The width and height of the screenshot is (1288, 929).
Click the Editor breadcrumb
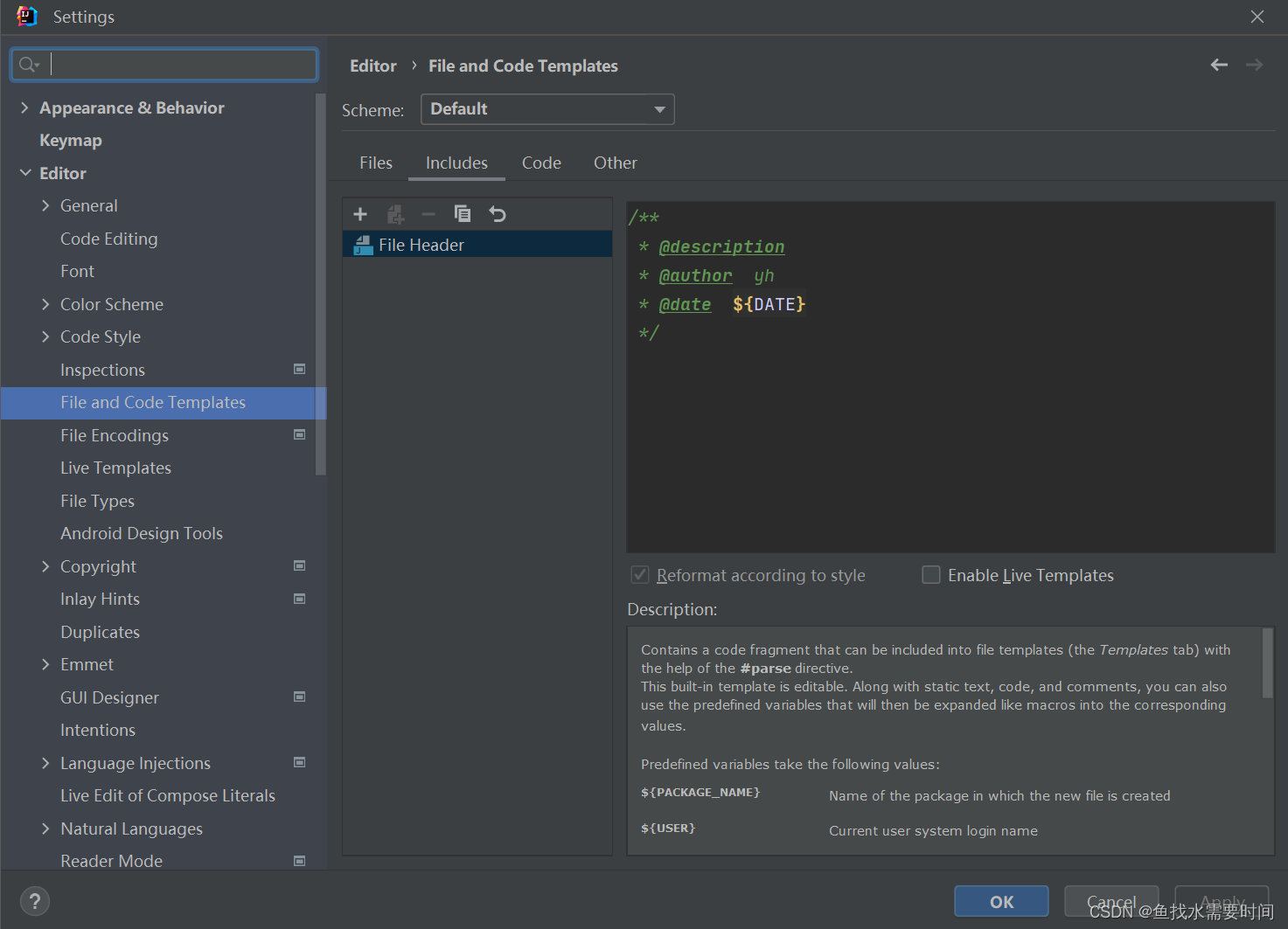(373, 66)
